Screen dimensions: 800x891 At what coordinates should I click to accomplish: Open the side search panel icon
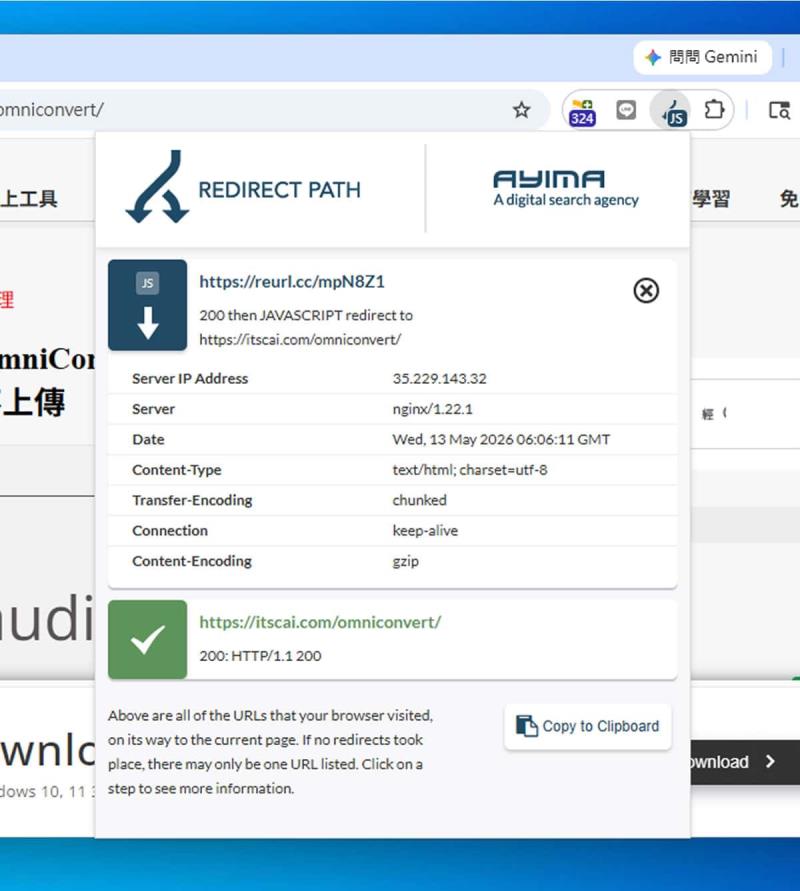click(x=779, y=110)
